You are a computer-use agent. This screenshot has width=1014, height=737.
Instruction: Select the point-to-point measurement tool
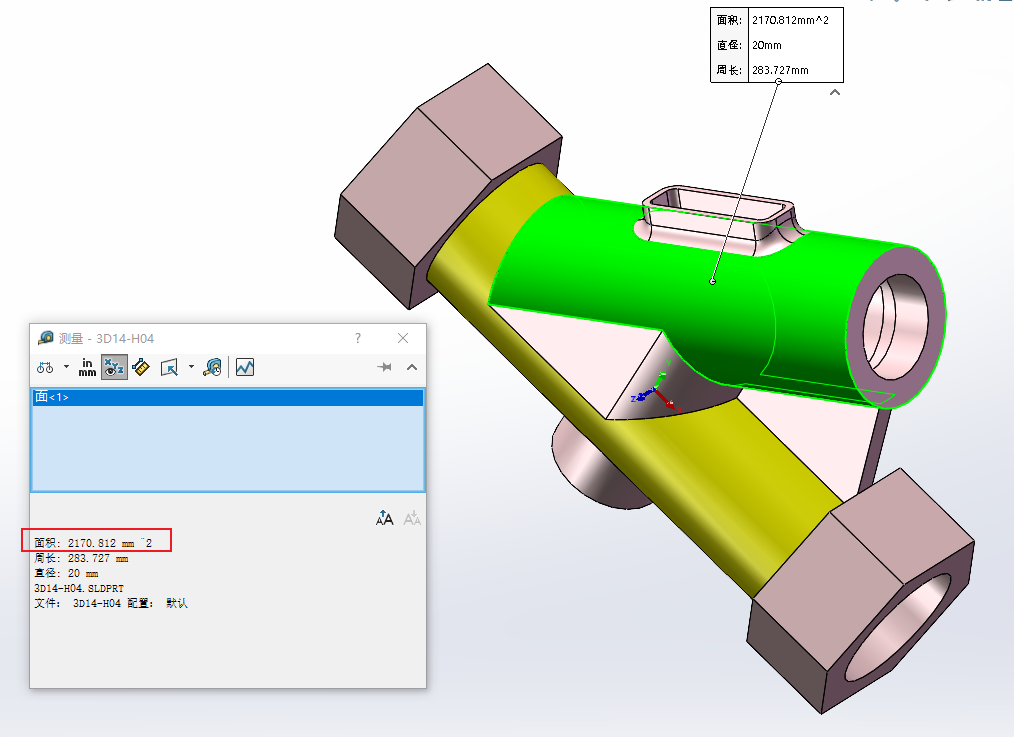click(140, 367)
